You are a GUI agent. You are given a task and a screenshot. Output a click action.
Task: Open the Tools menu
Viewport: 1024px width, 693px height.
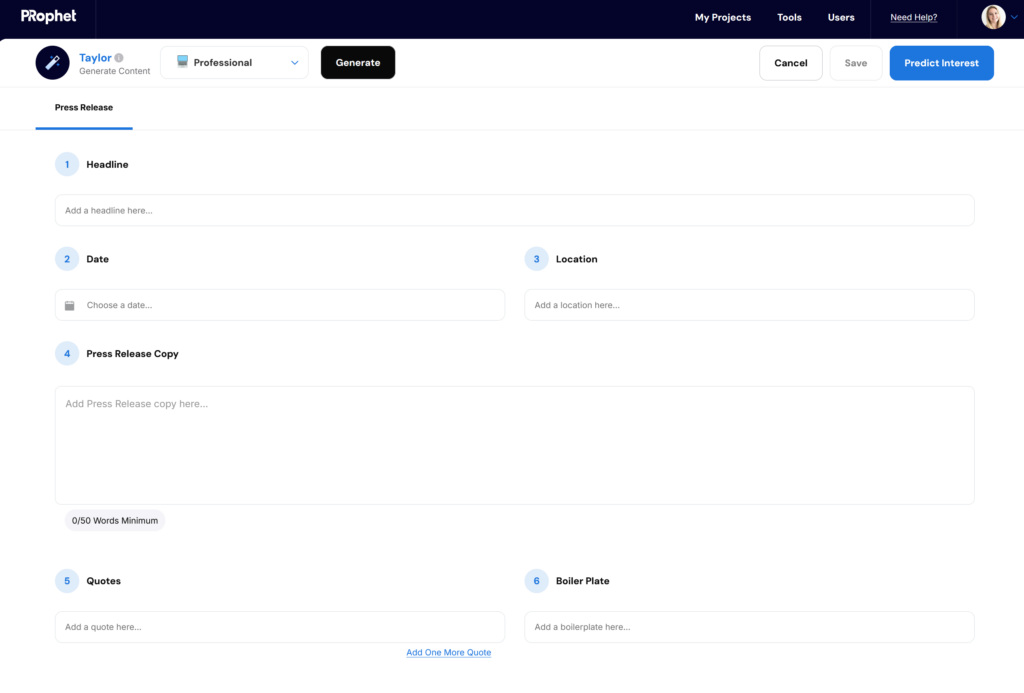pyautogui.click(x=789, y=18)
